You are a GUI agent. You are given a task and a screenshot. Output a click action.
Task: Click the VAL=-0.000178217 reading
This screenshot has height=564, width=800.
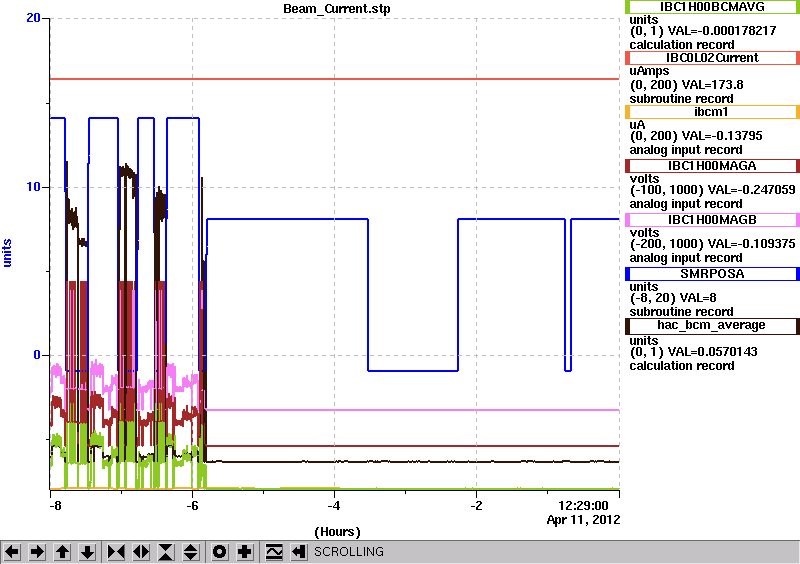coord(722,31)
